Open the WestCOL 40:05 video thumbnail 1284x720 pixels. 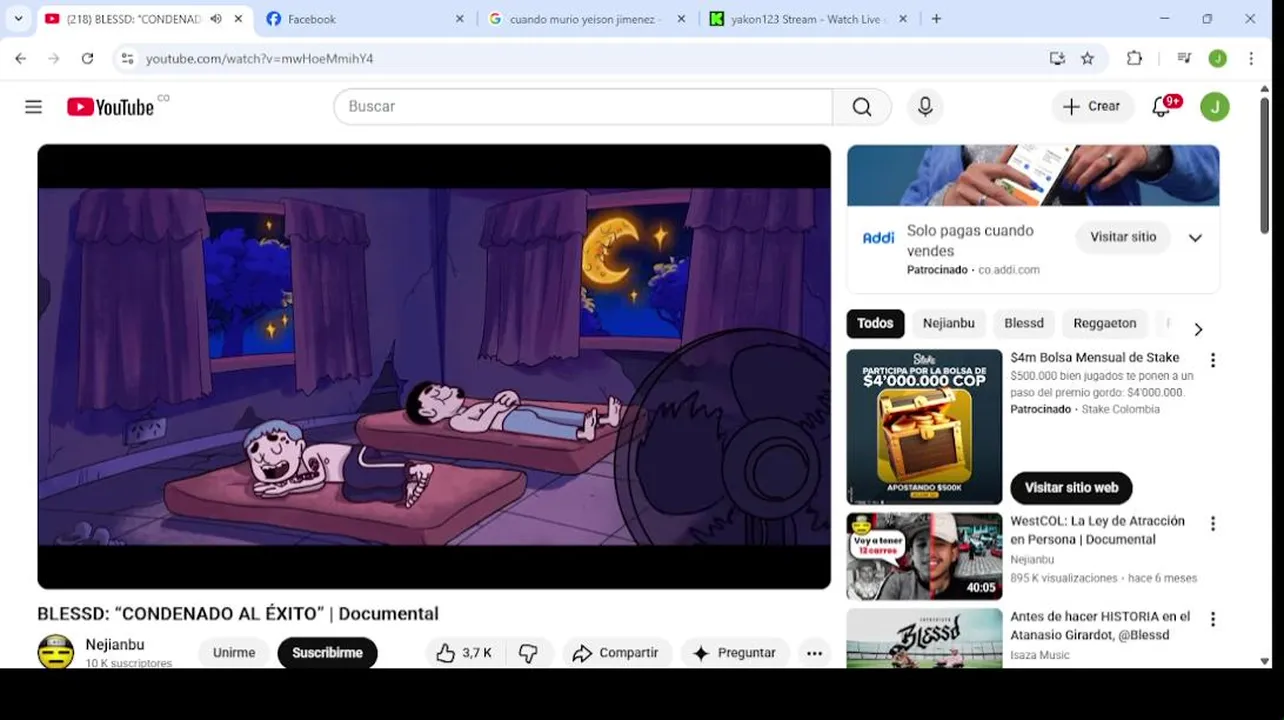click(924, 556)
